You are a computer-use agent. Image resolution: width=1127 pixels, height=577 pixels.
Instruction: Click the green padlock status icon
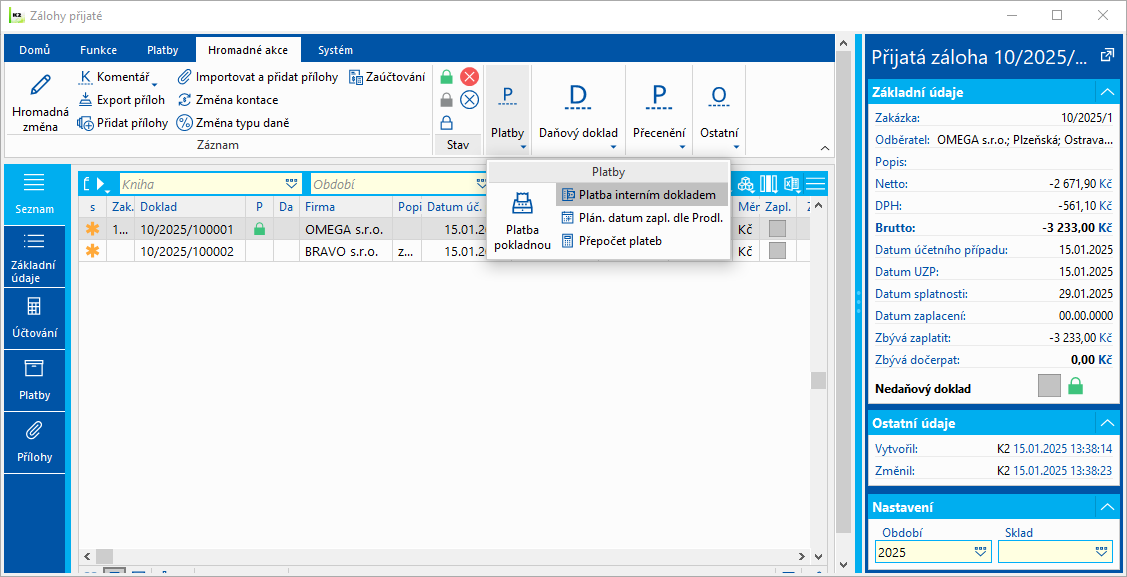click(x=447, y=77)
